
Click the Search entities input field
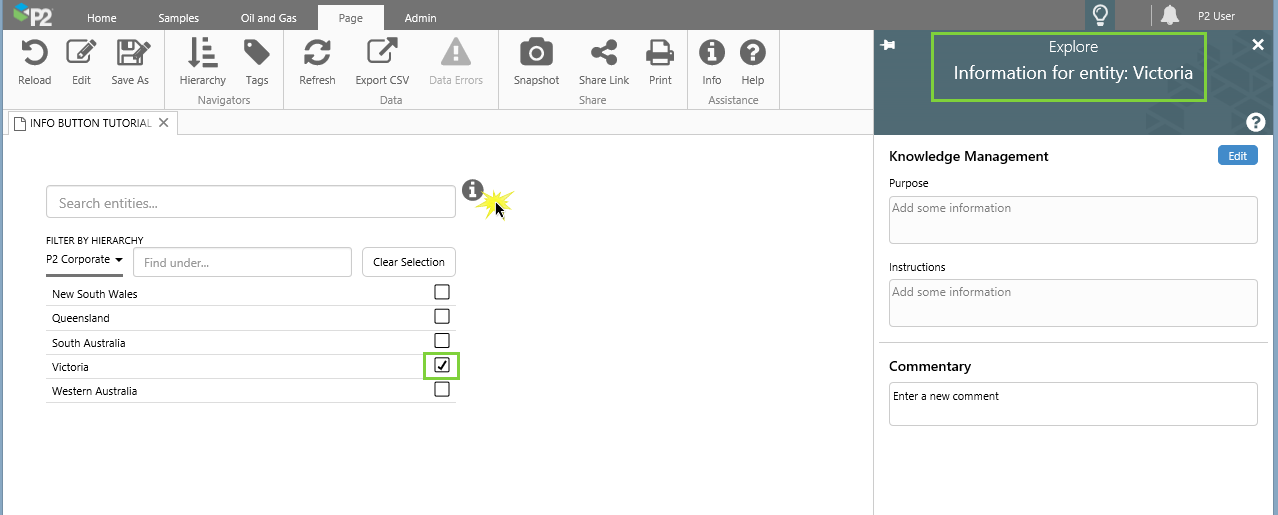[251, 202]
